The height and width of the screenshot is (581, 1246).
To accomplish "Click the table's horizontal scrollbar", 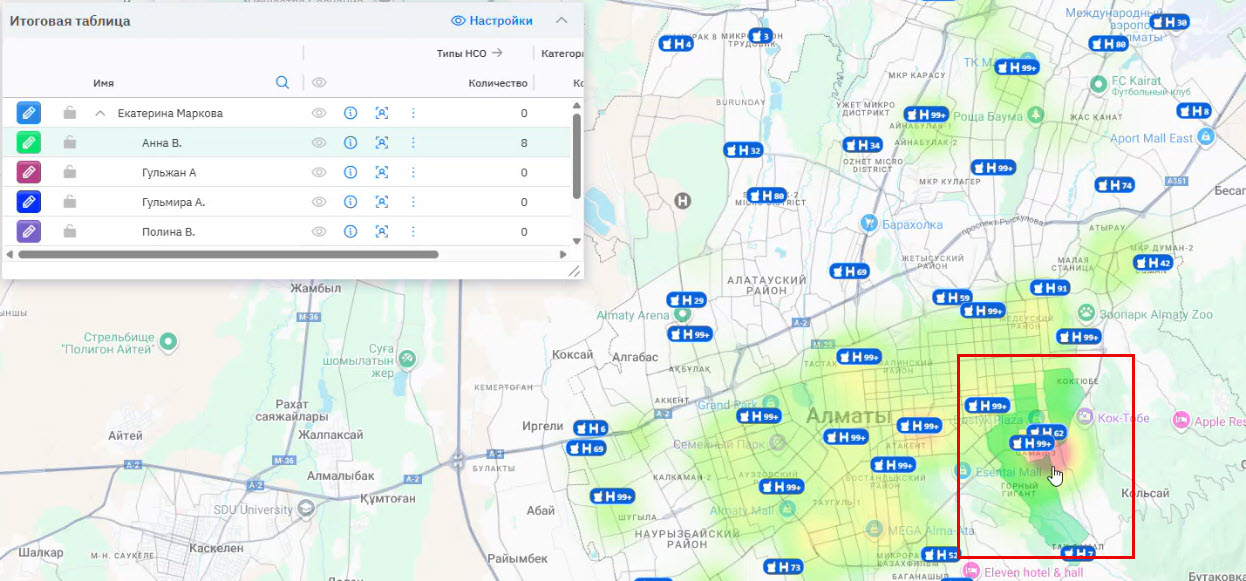I will pos(228,255).
